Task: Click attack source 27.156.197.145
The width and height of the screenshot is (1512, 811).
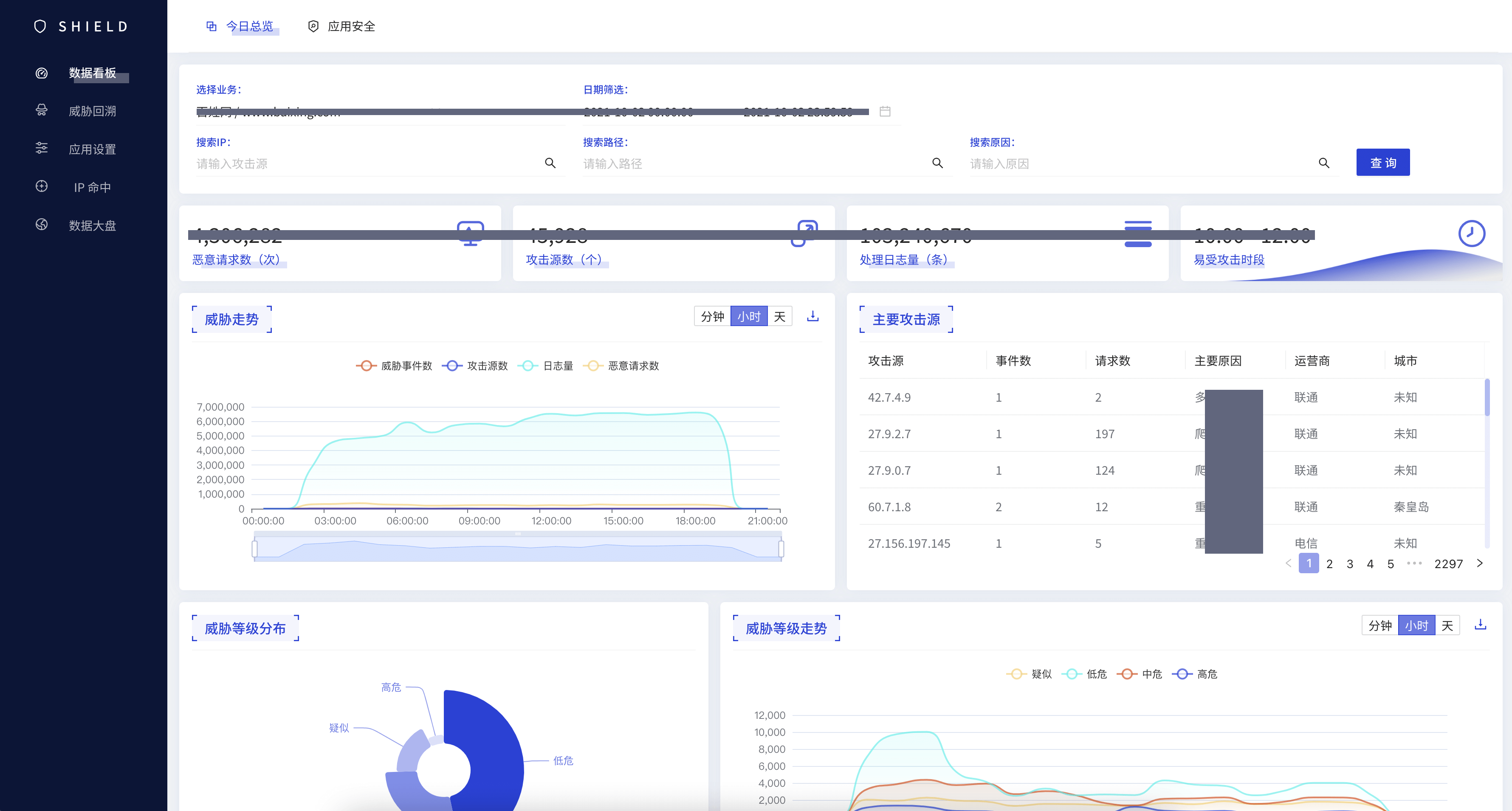Action: click(x=908, y=543)
